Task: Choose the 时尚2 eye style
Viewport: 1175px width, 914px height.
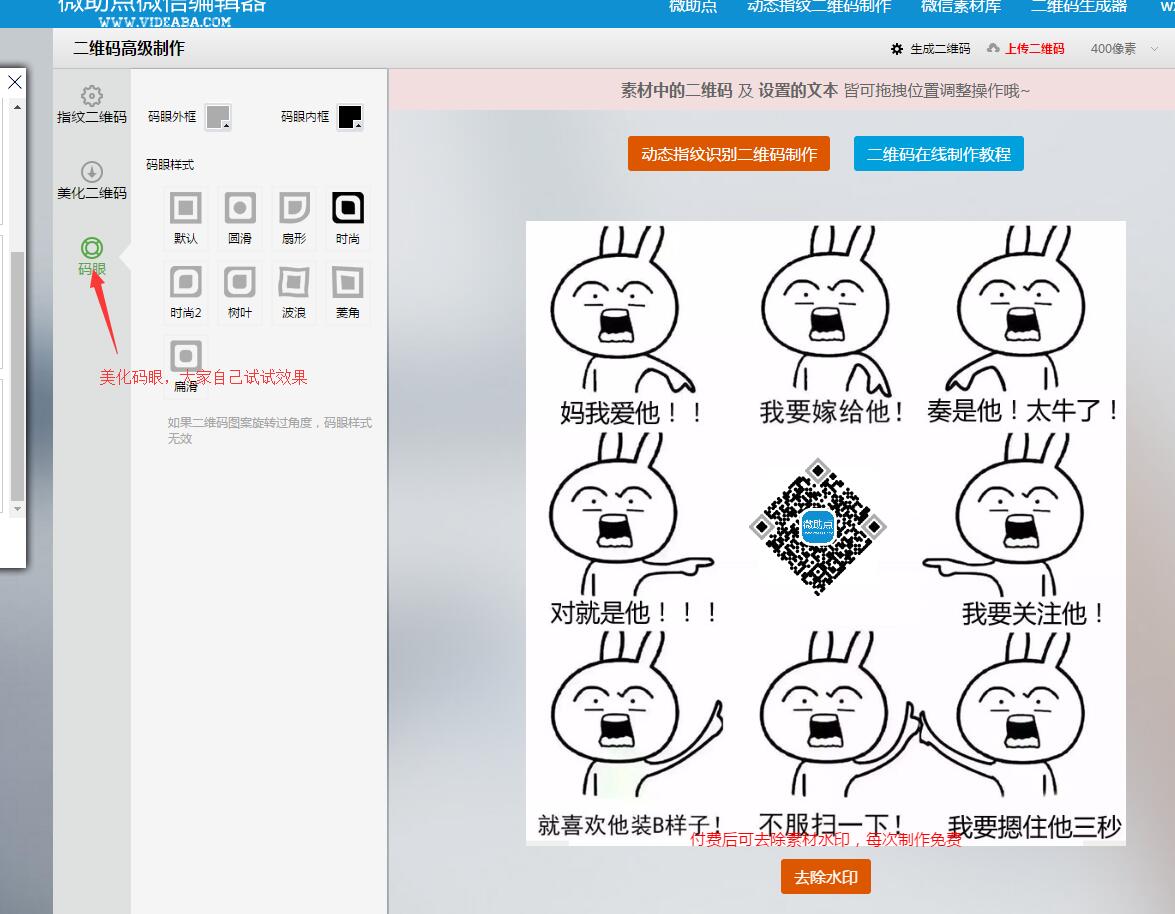Action: coord(186,292)
